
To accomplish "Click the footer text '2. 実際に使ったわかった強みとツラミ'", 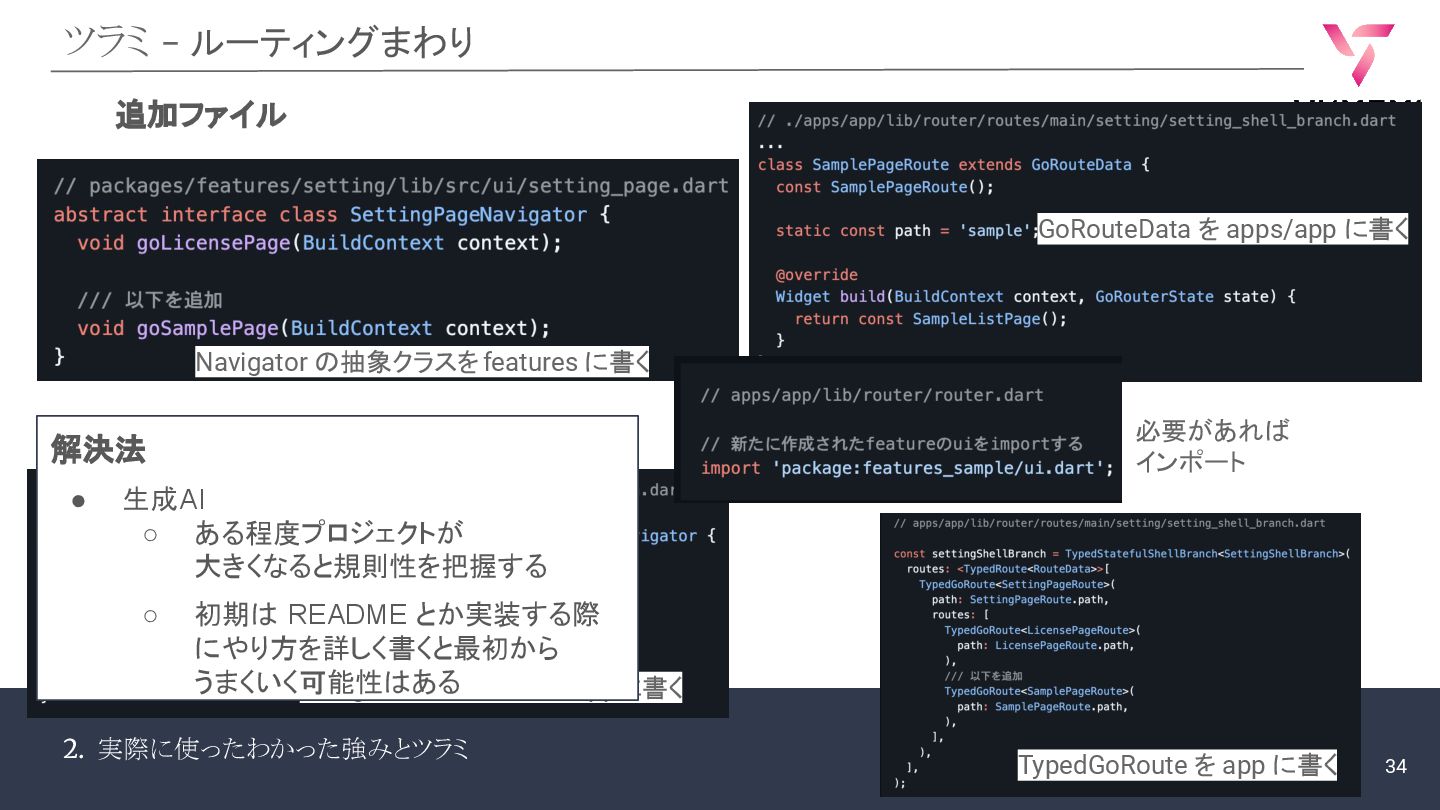I will click(x=265, y=748).
